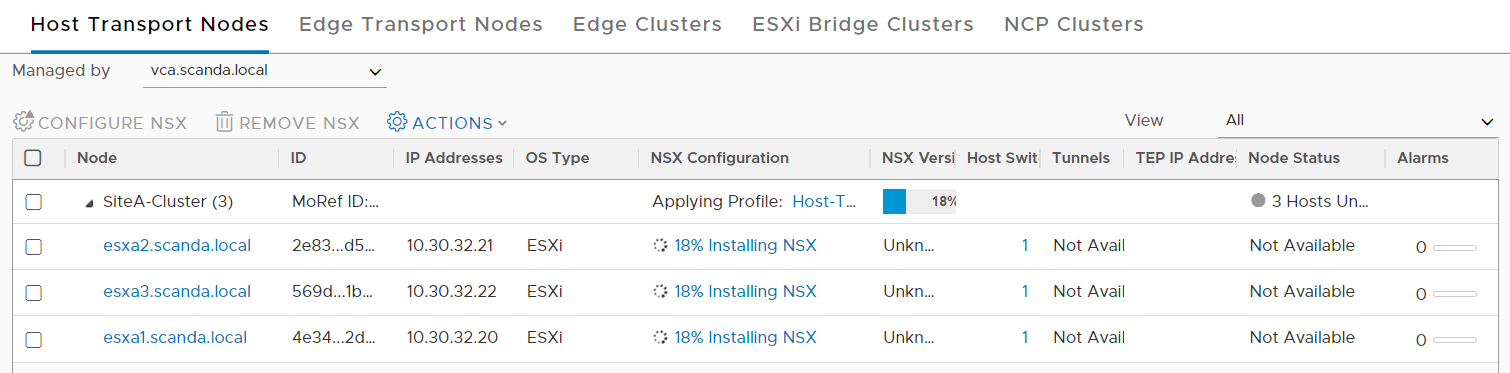Click the Configure NSX gear icon

[x=23, y=122]
